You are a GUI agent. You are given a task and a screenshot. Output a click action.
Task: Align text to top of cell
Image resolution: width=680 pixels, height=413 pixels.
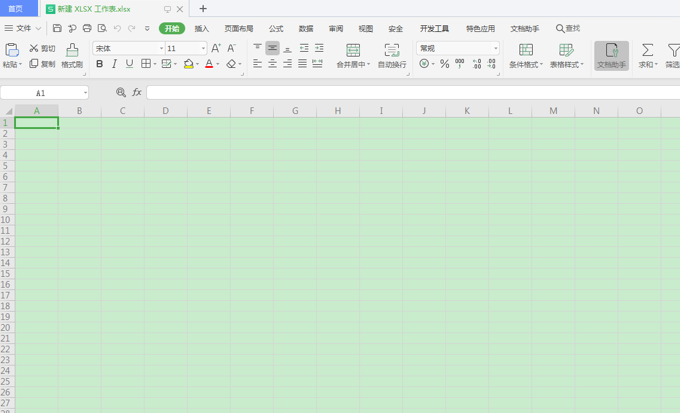click(257, 48)
